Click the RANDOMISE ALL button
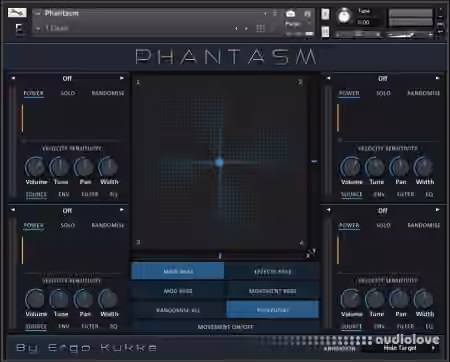 coord(178,310)
